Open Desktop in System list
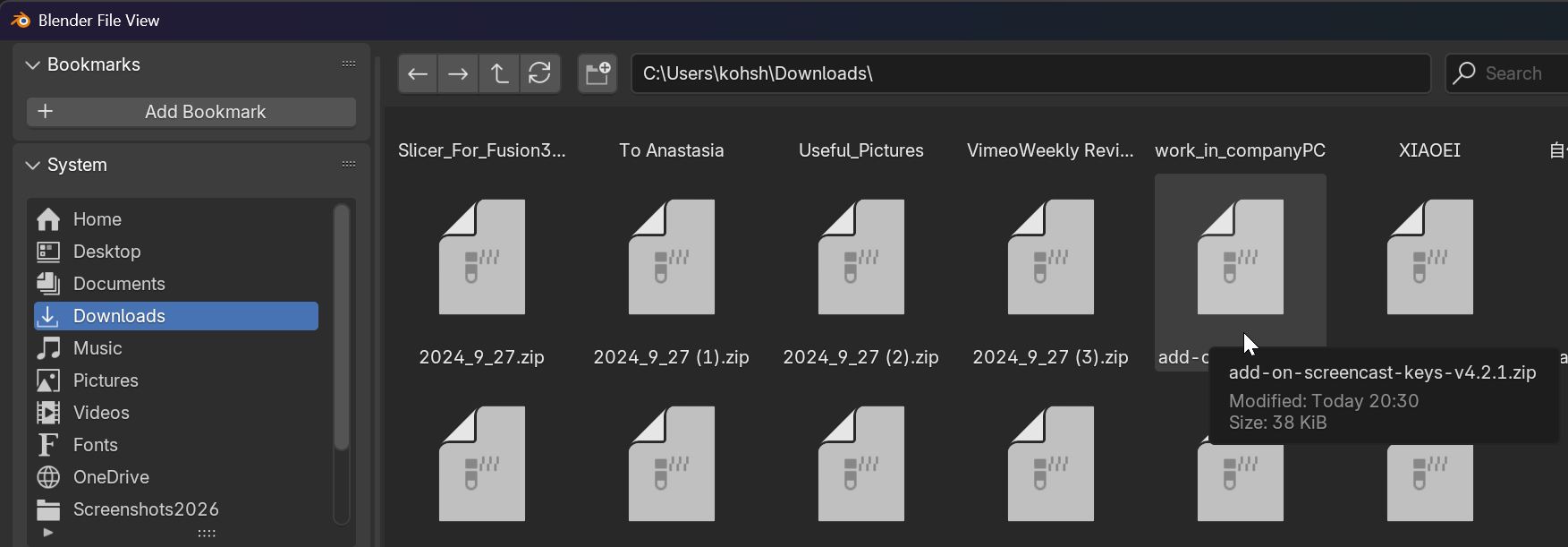 click(176, 252)
